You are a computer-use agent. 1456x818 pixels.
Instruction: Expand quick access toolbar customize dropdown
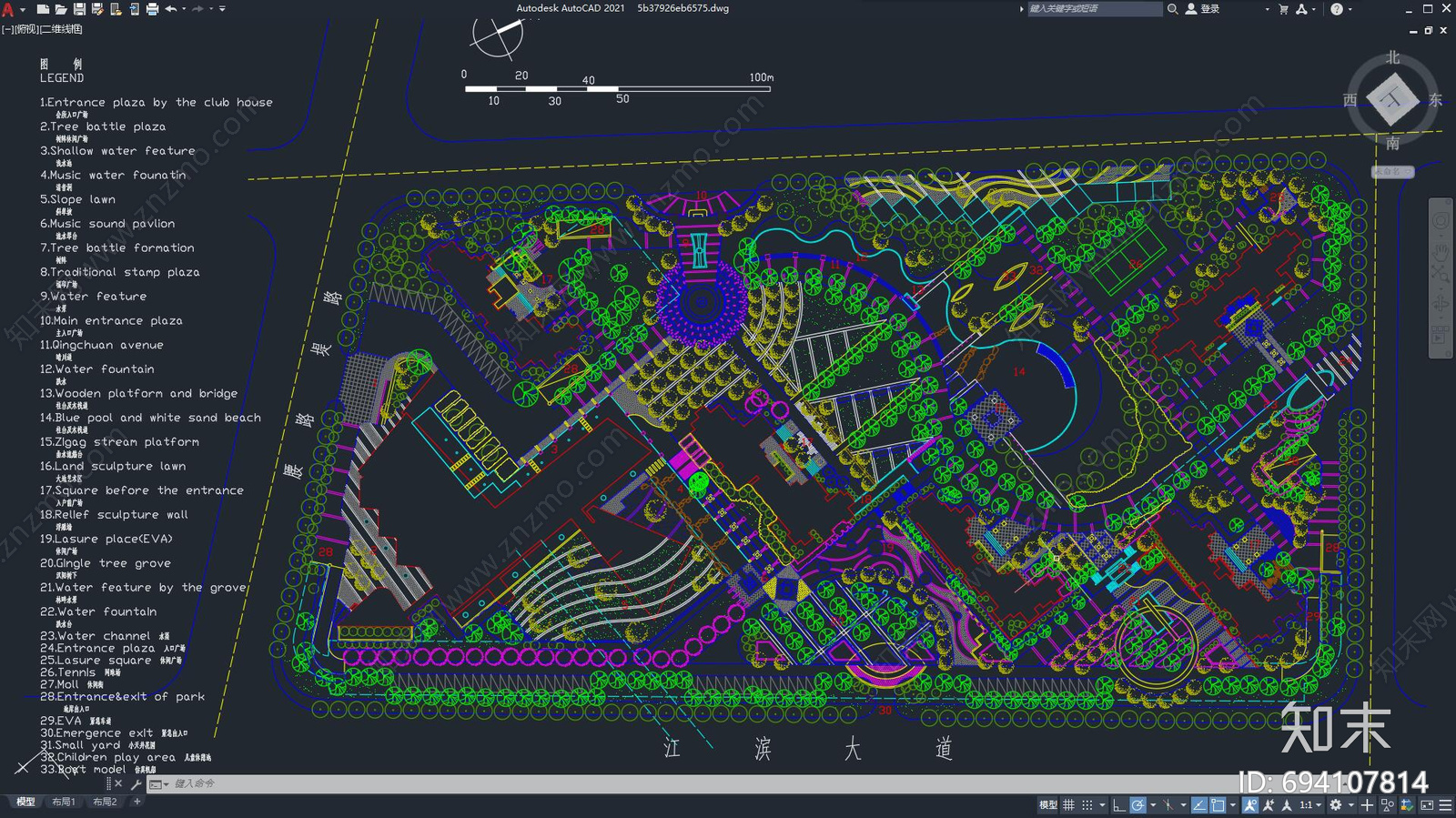coord(222,9)
